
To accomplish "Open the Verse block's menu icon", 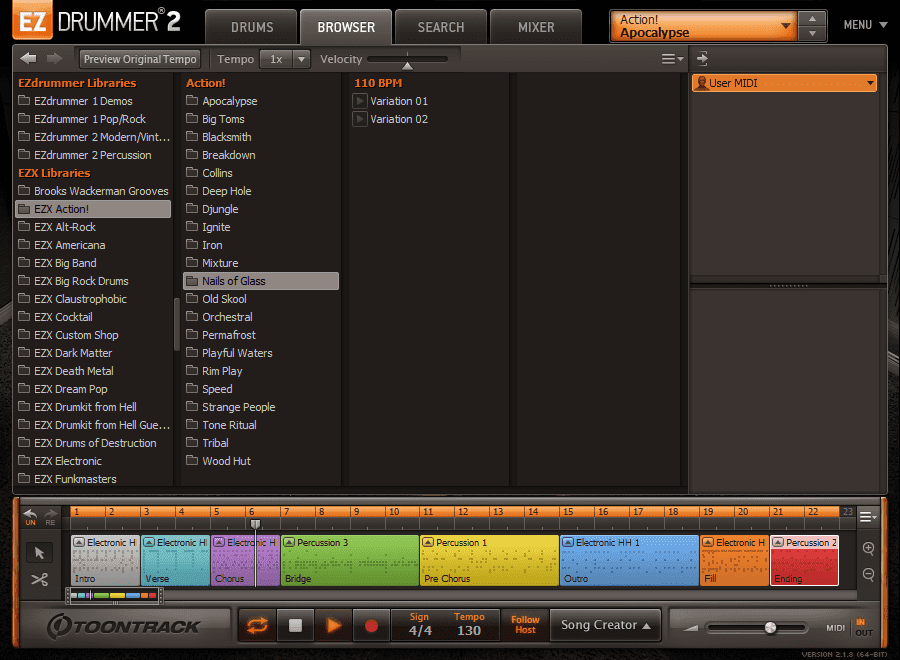I will click(149, 542).
